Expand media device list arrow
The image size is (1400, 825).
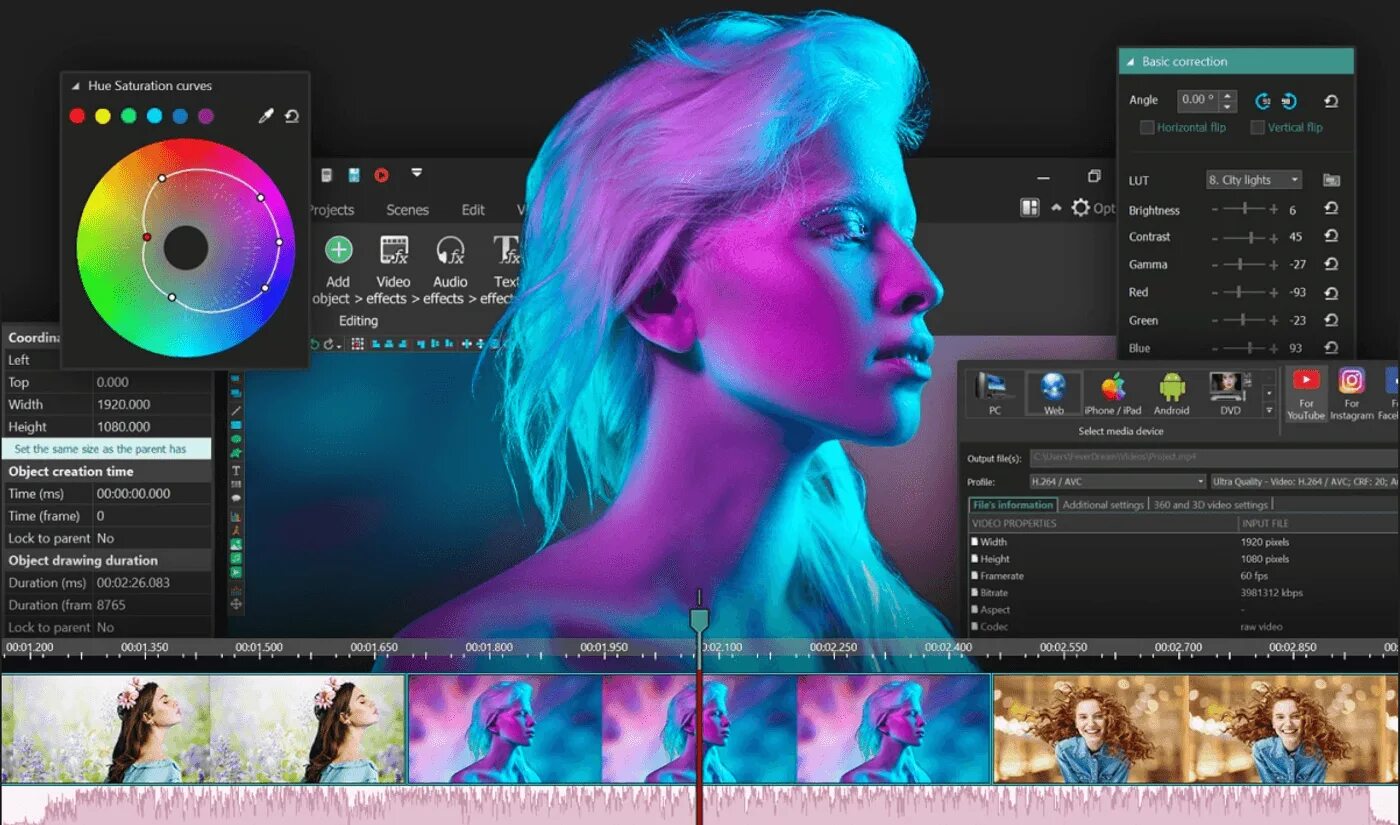click(x=1269, y=410)
